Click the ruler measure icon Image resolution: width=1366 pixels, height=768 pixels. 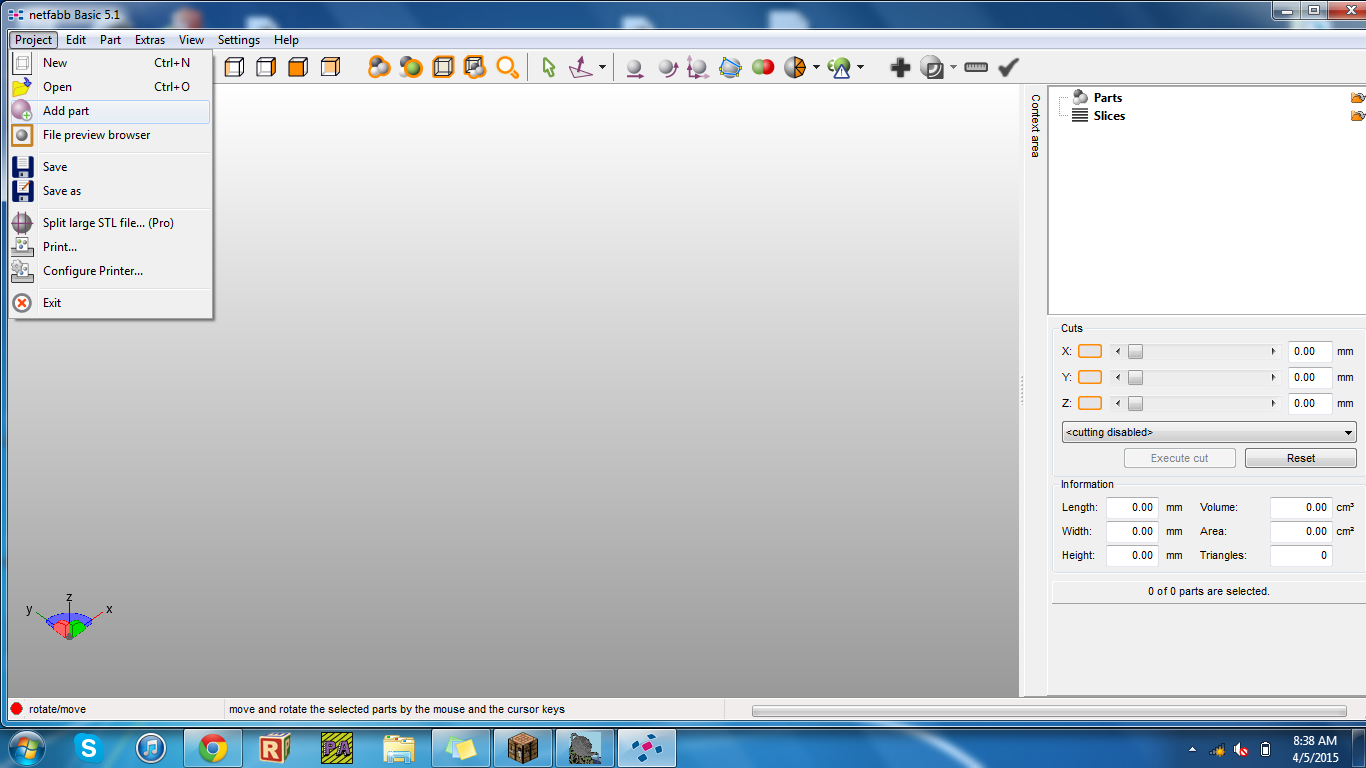pyautogui.click(x=976, y=67)
